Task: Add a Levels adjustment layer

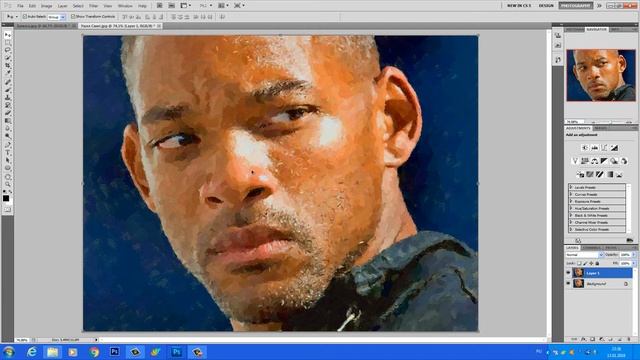Action: [595, 148]
